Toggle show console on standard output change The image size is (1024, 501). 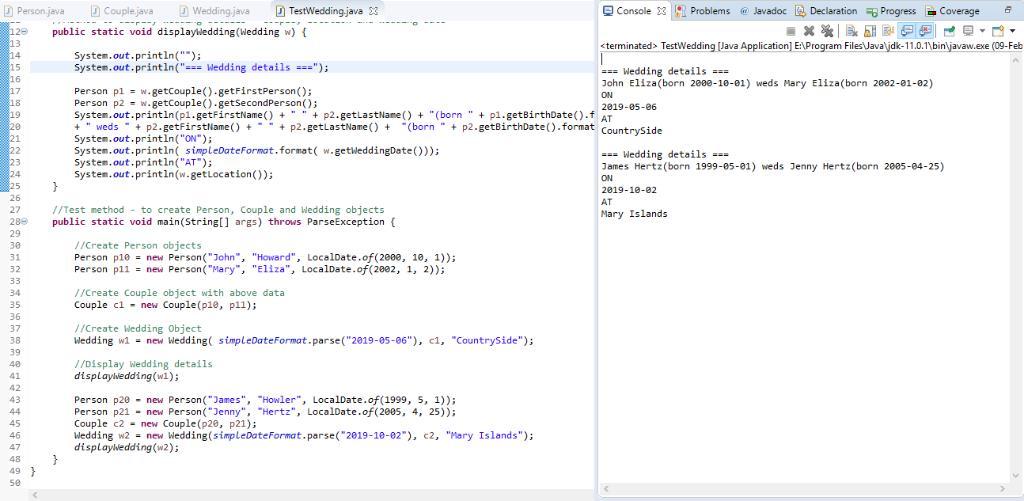click(x=906, y=31)
